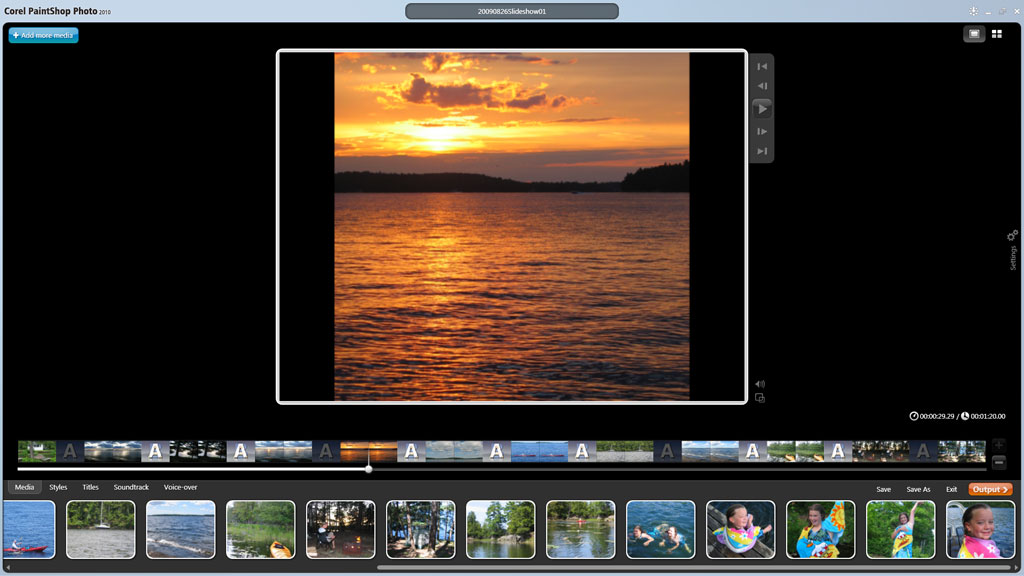Open the Soundtrack tab
This screenshot has height=576, width=1024.
[130, 487]
